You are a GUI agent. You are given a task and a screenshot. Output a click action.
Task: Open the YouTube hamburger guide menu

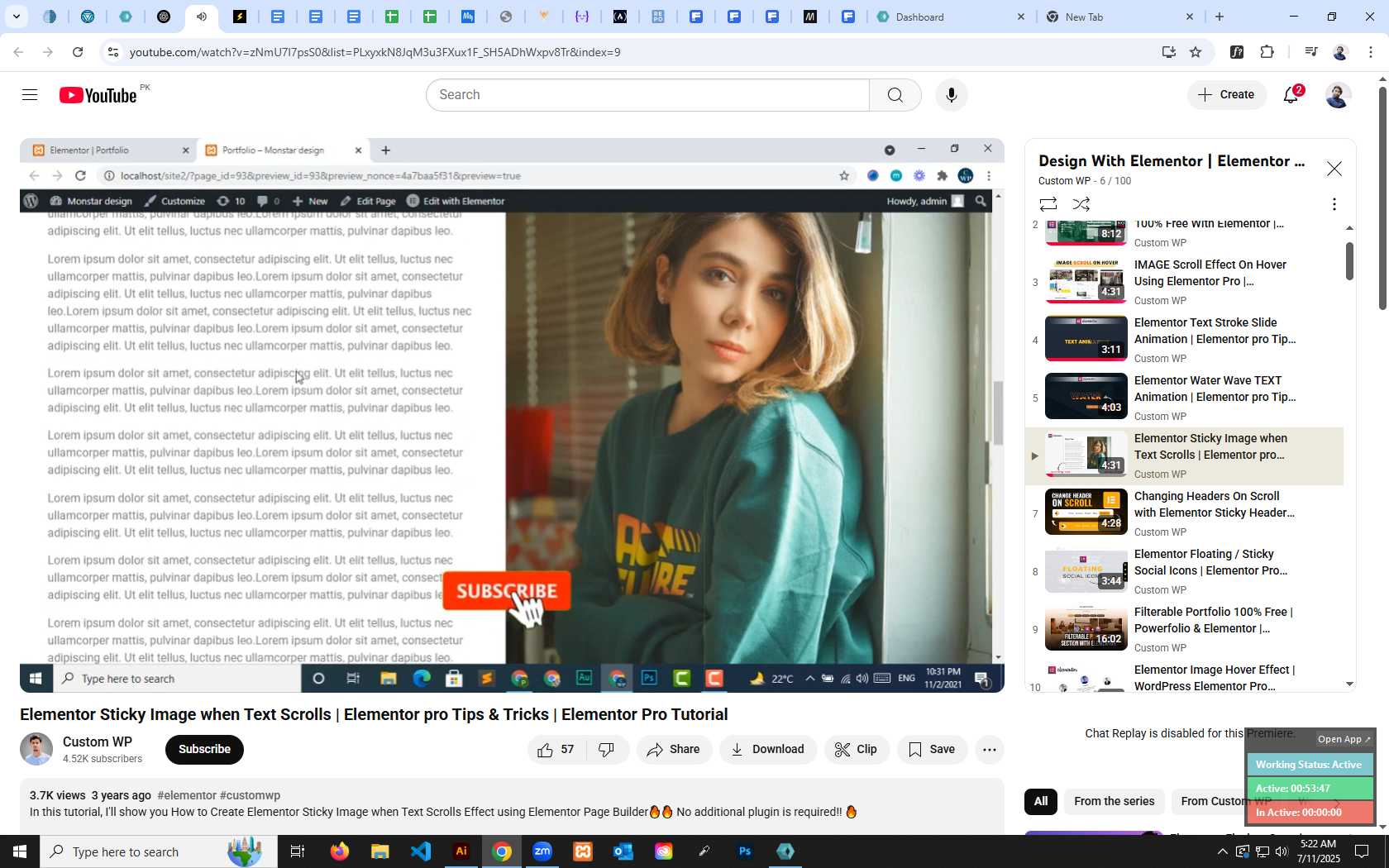(x=30, y=95)
